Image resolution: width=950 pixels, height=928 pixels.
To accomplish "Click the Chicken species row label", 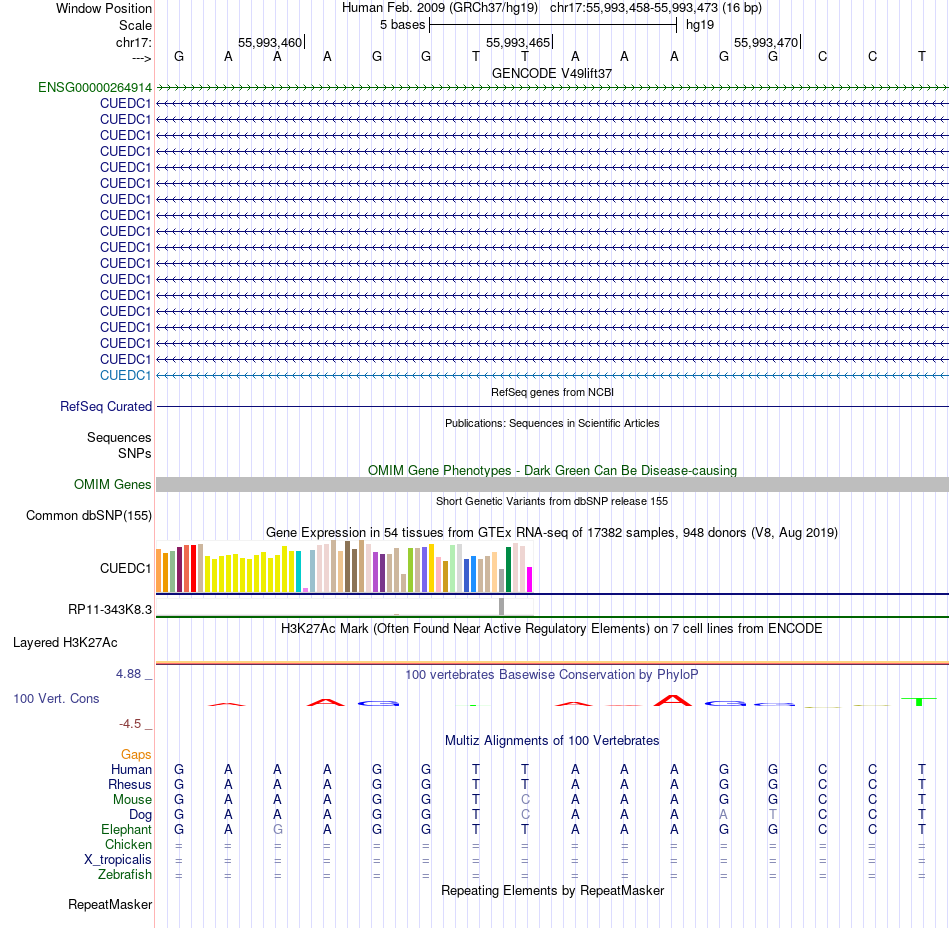I will [128, 844].
